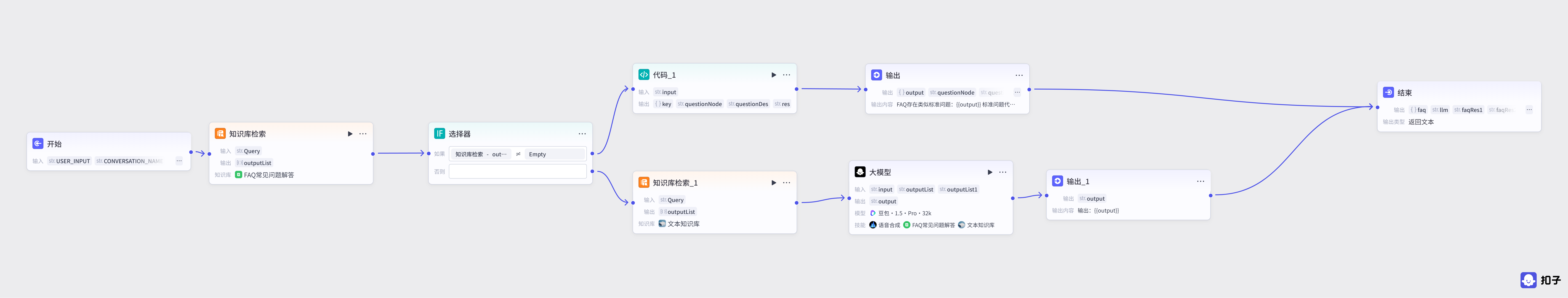Open the 知识库检索 node's three-dot menu

click(363, 134)
